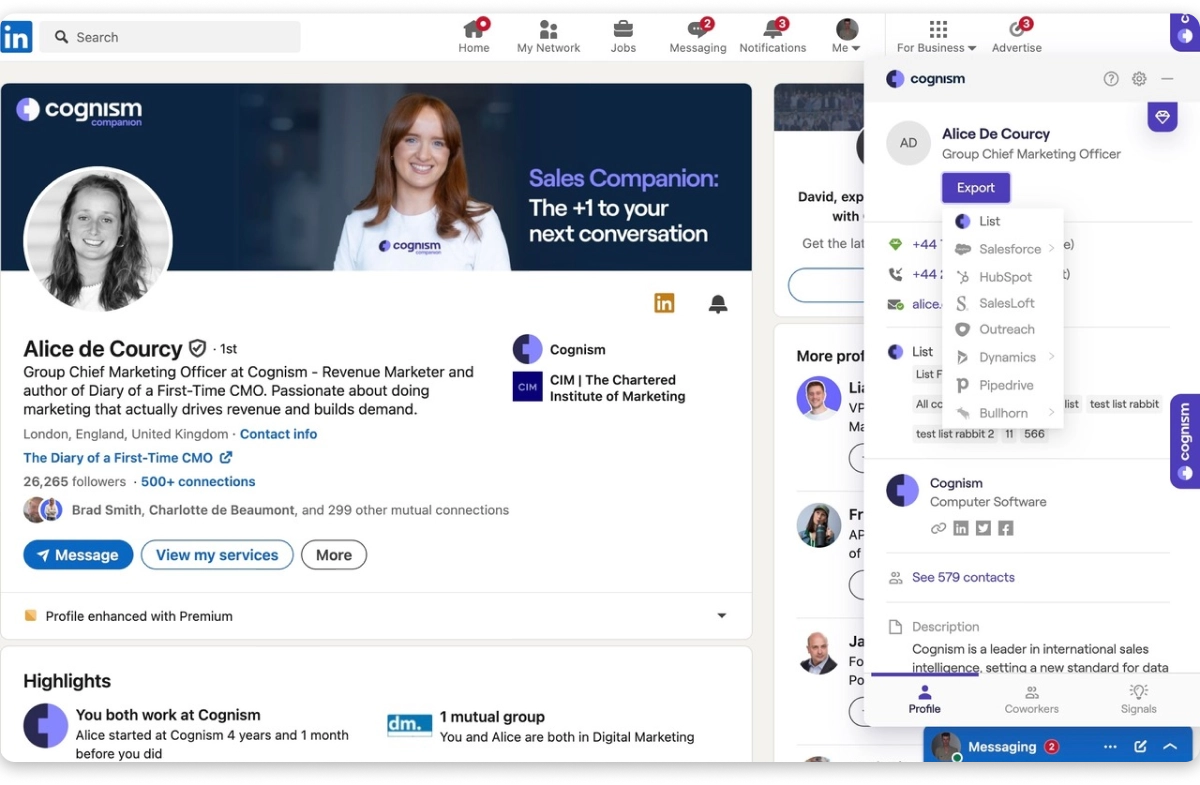Open Notifications bell in navbar

(x=773, y=36)
